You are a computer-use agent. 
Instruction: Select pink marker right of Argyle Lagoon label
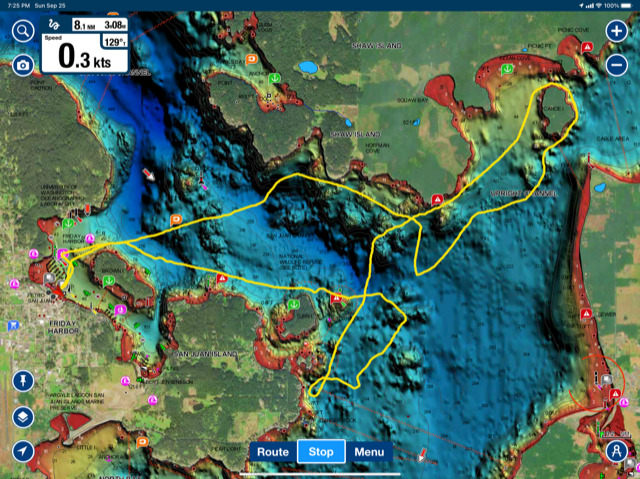pyautogui.click(x=153, y=399)
